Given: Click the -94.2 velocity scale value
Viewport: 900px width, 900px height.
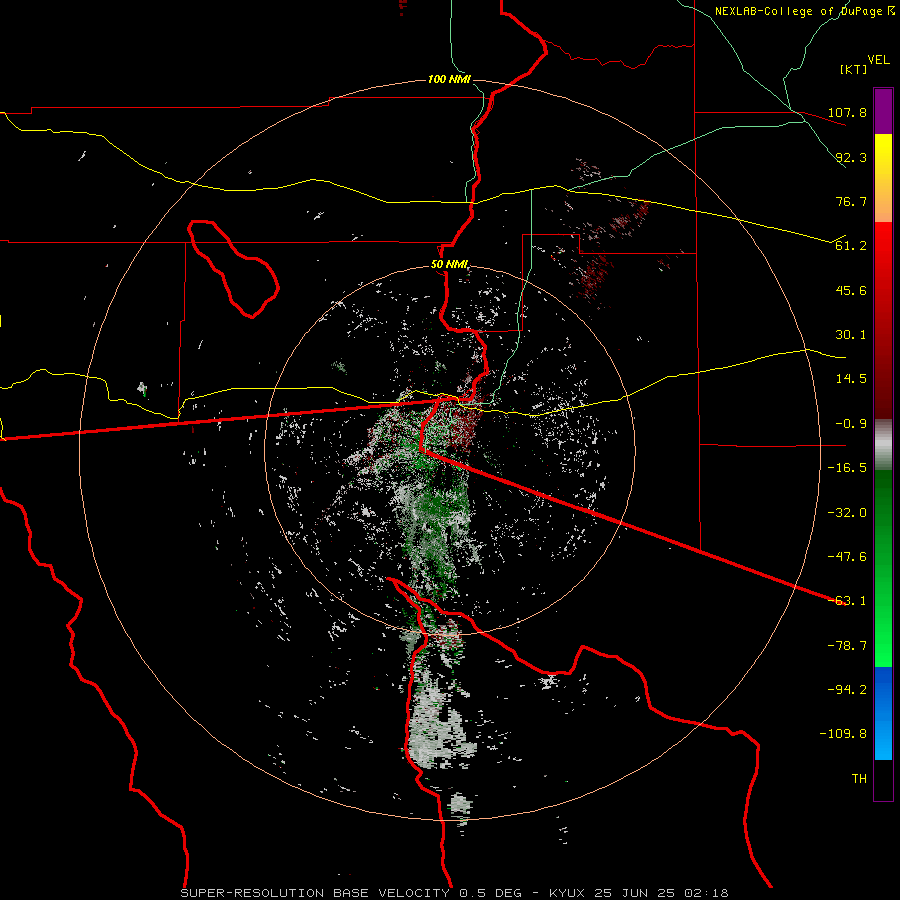Looking at the screenshot, I should point(847,690).
